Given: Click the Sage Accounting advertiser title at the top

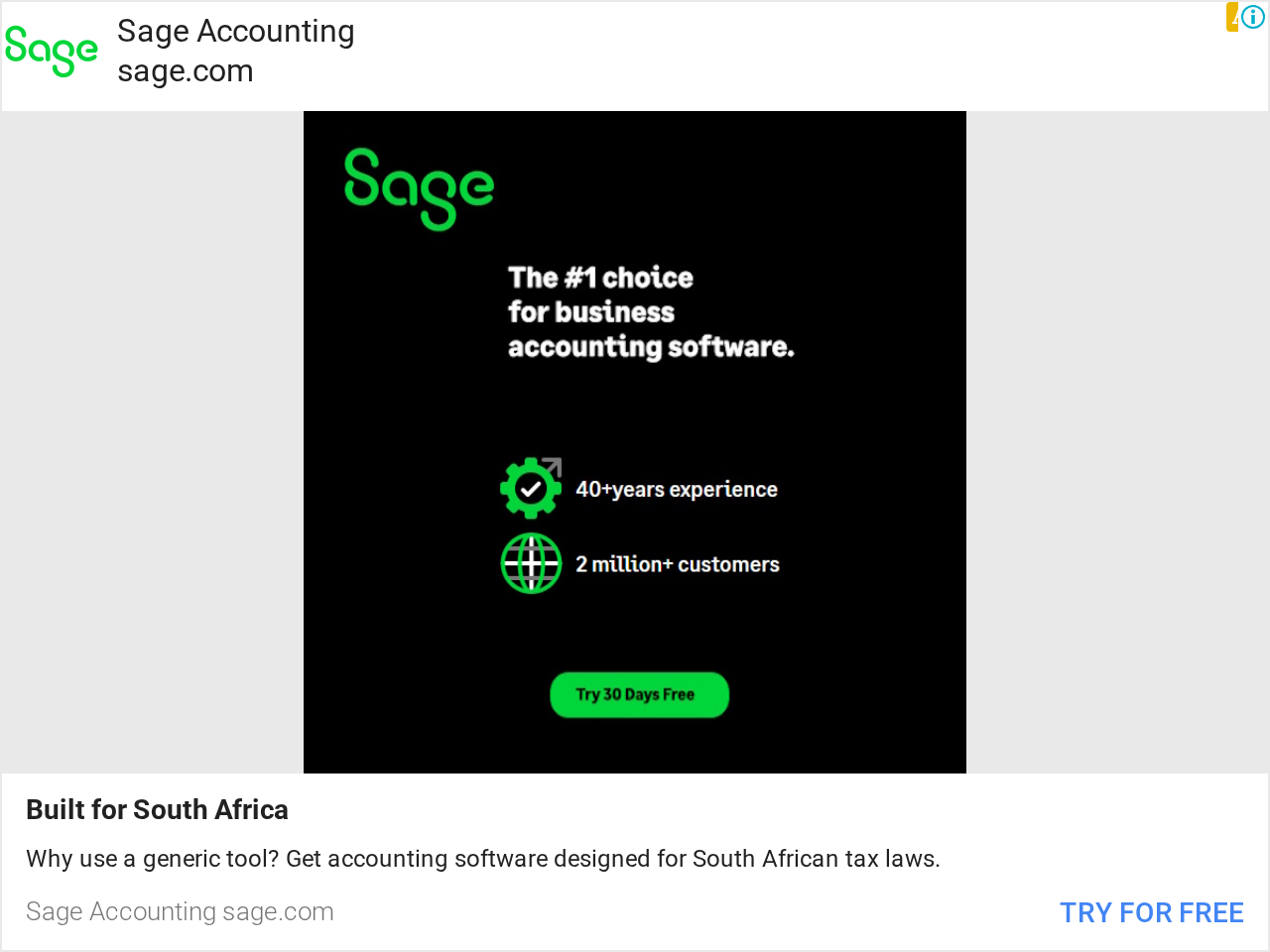Looking at the screenshot, I should click(x=236, y=31).
